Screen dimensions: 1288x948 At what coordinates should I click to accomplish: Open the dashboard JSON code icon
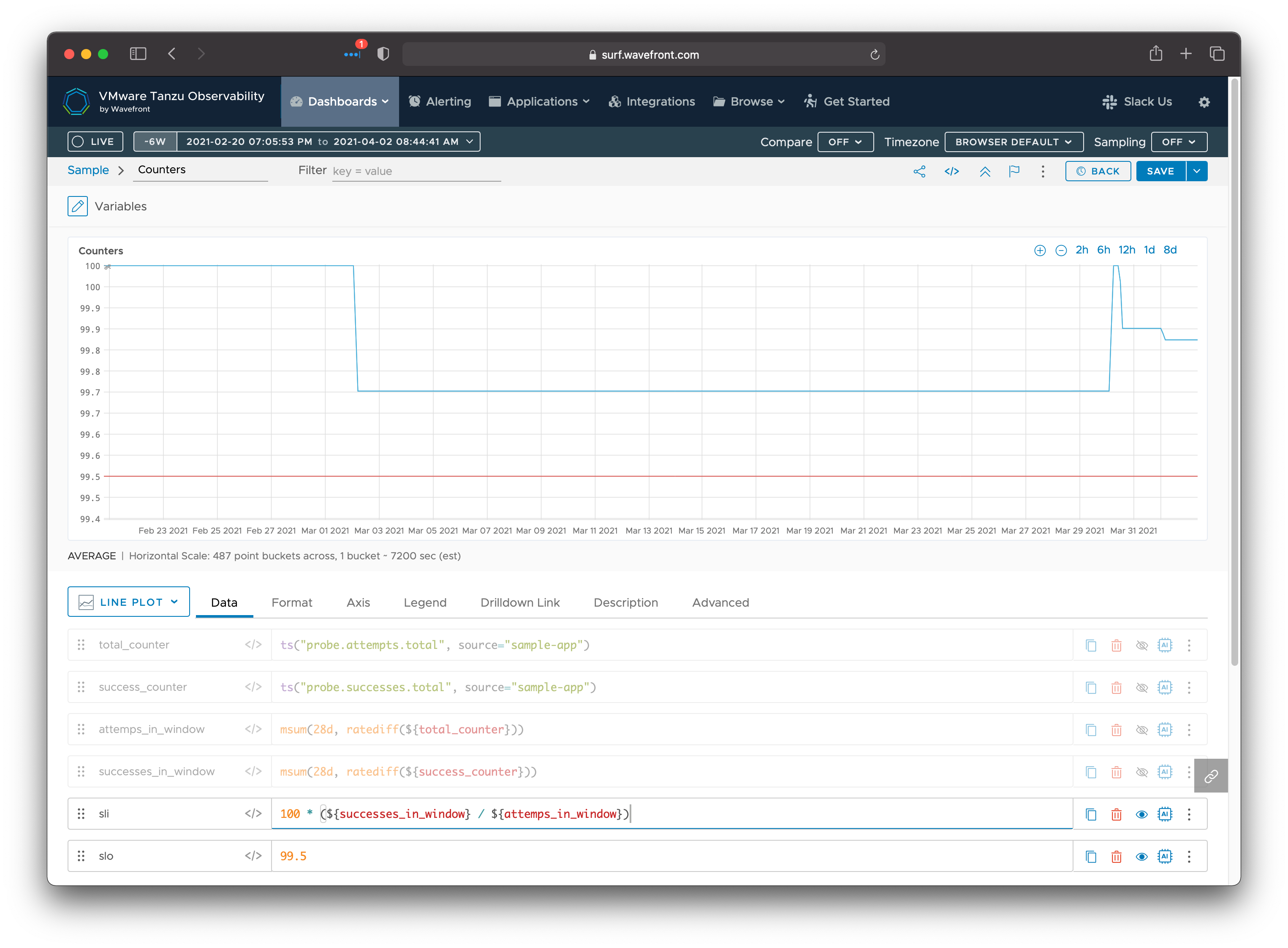(952, 171)
